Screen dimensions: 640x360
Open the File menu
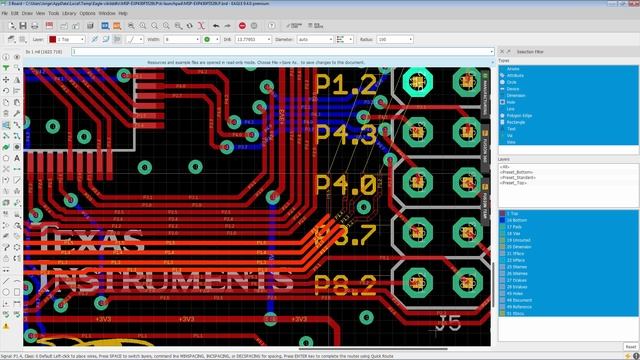pyautogui.click(x=4, y=13)
